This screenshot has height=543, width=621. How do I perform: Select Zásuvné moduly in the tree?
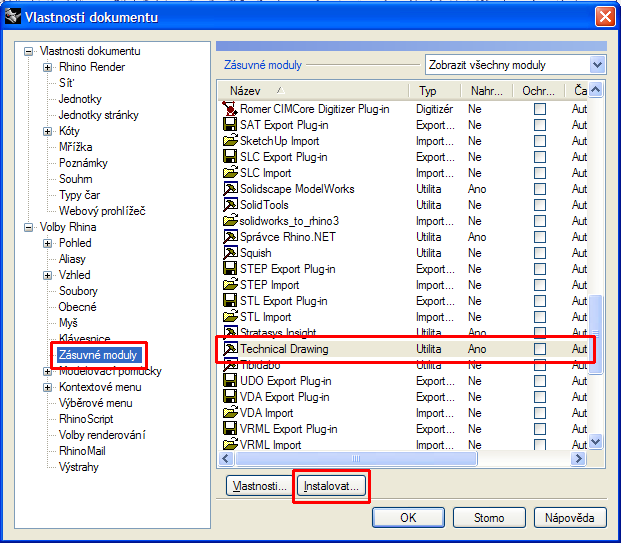coord(98,355)
